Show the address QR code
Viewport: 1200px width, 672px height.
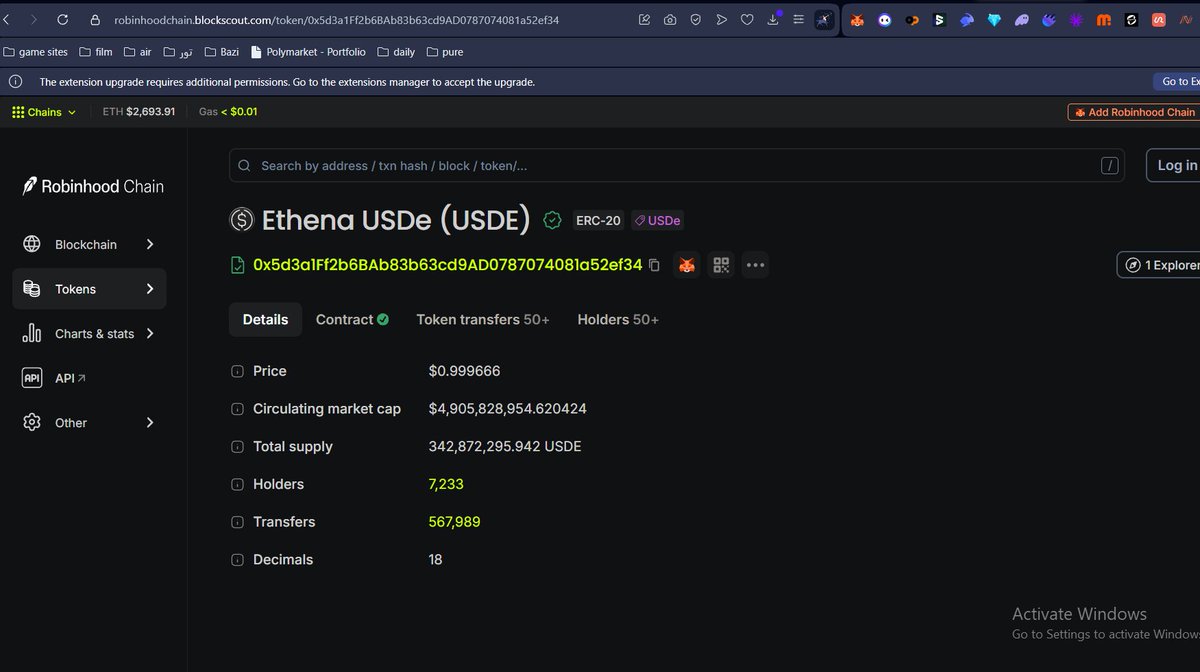(x=720, y=265)
